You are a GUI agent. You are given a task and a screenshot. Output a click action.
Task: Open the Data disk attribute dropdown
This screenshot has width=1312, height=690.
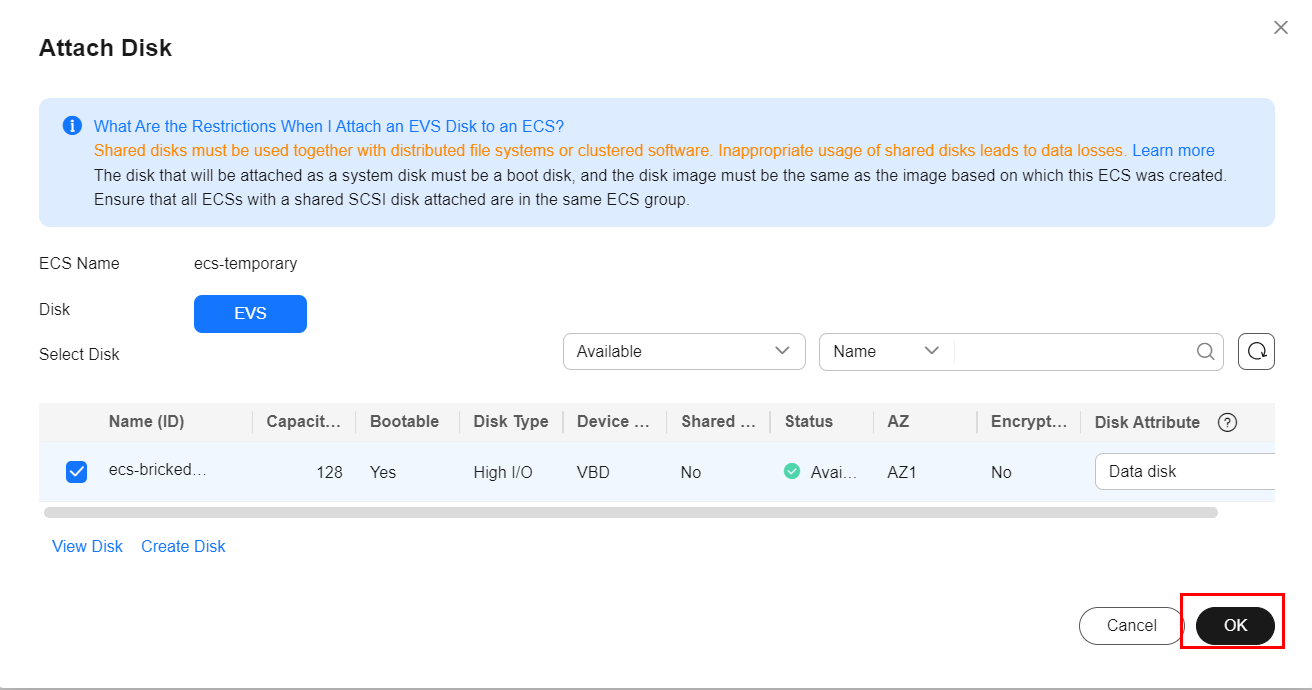[1185, 472]
